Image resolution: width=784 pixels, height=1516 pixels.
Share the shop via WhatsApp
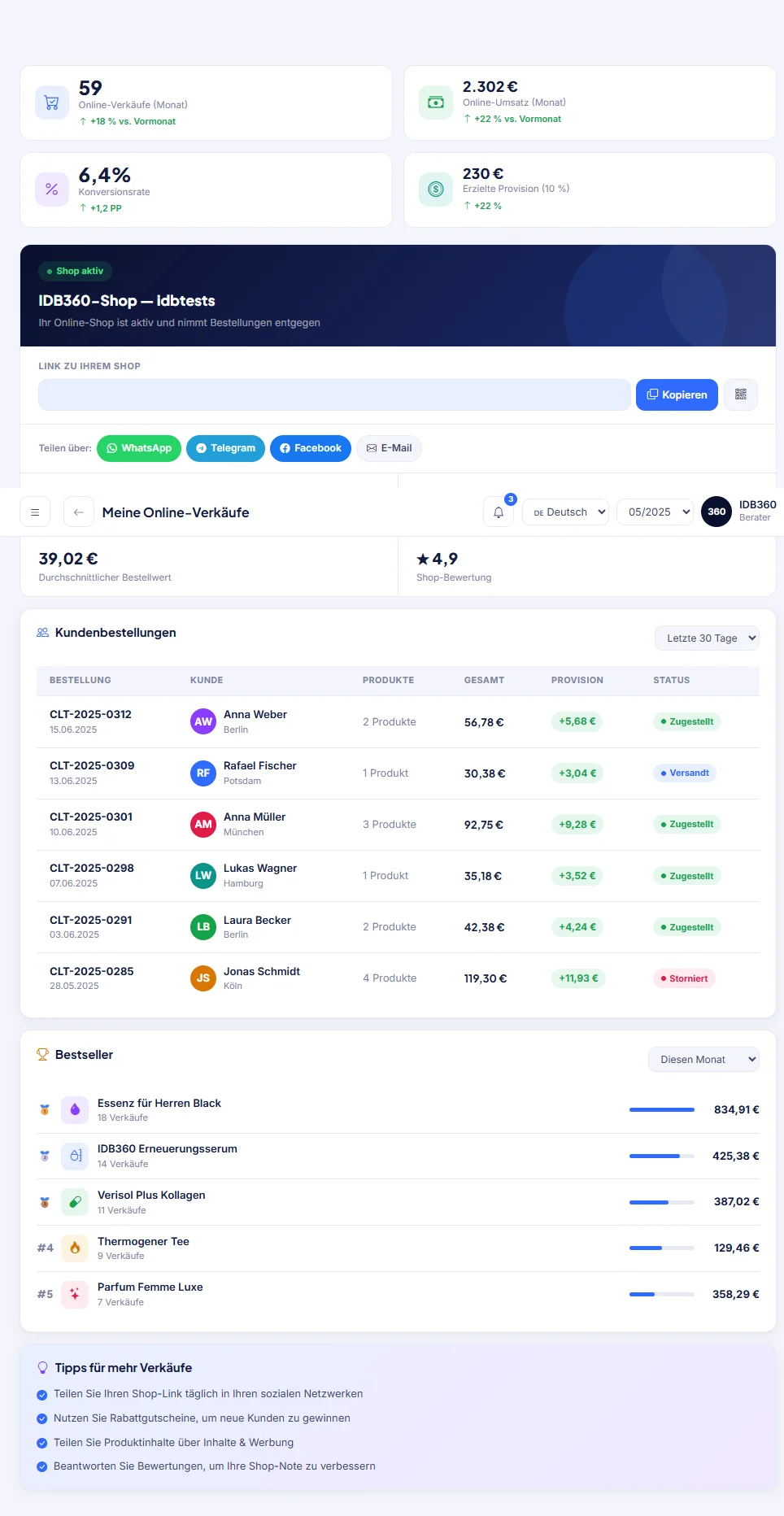pyautogui.click(x=139, y=448)
